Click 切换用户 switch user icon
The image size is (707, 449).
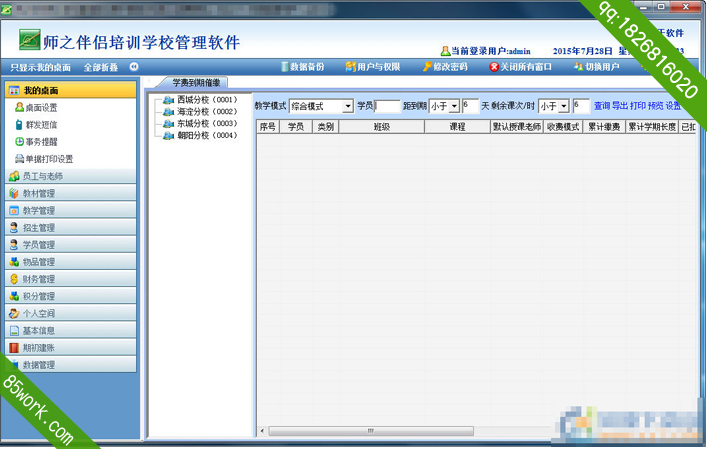coord(578,67)
